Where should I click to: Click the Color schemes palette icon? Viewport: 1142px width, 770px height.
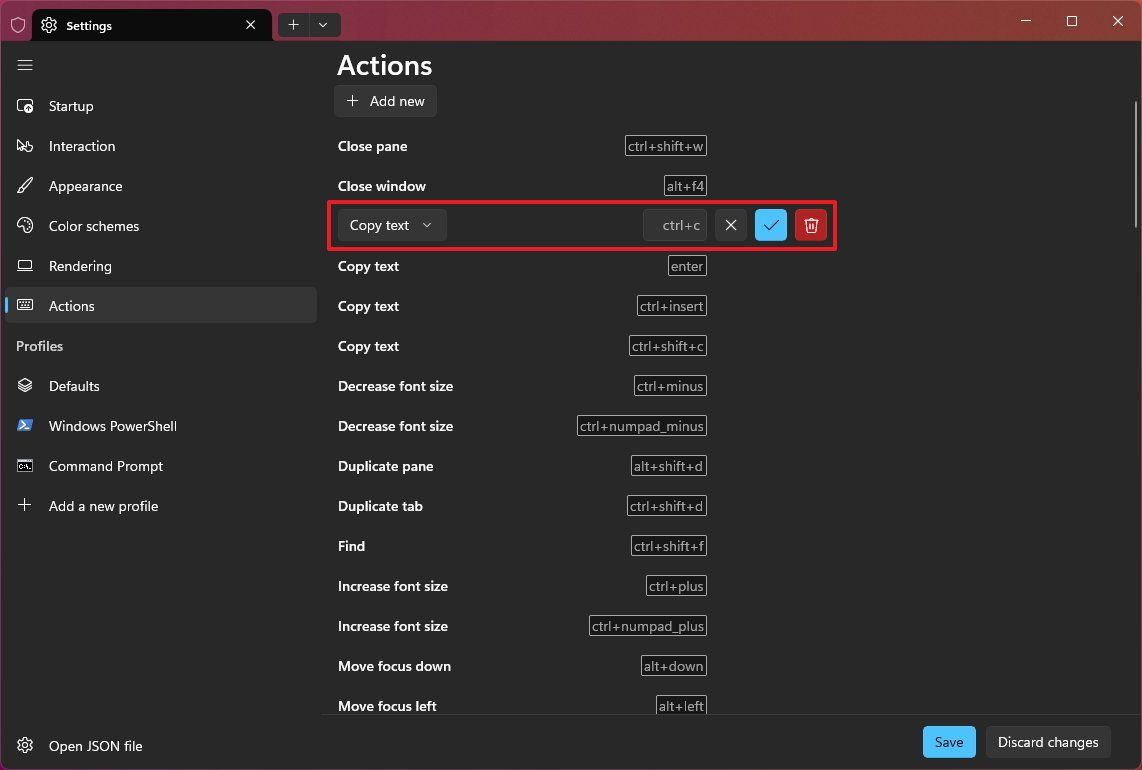point(25,225)
